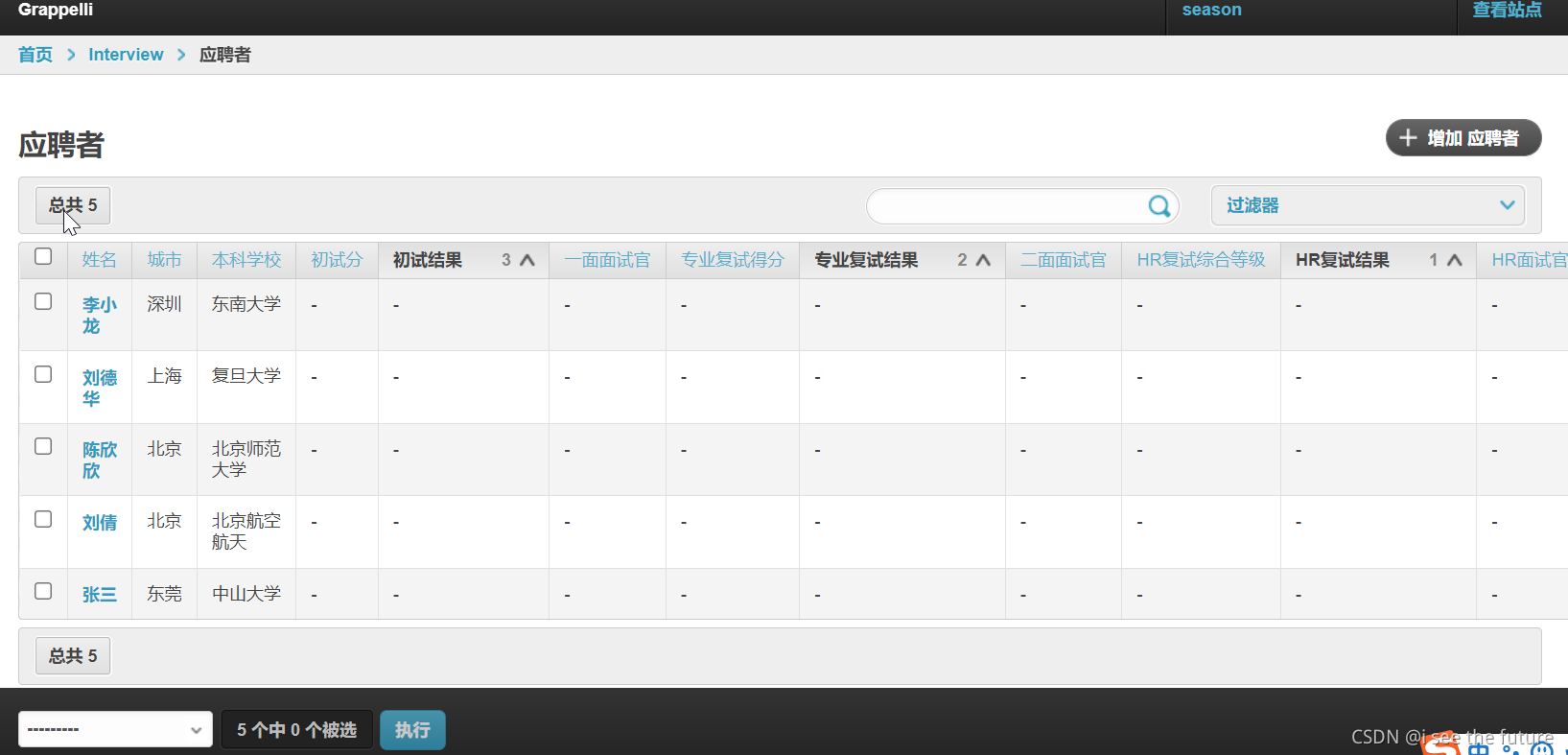
Task: Tick the checkbox for 张三
Action: 43,591
